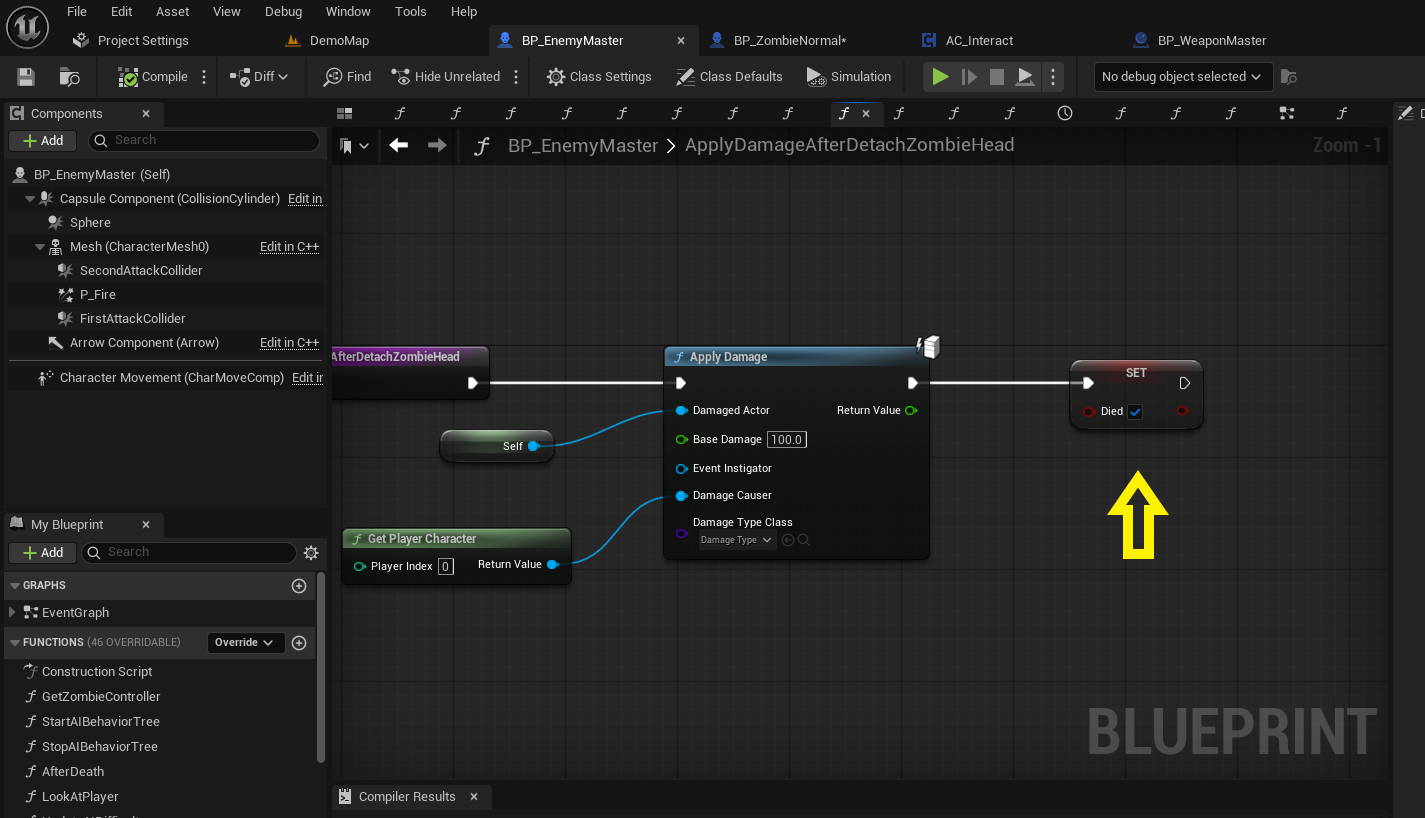Open the Diff dropdown

[259, 77]
